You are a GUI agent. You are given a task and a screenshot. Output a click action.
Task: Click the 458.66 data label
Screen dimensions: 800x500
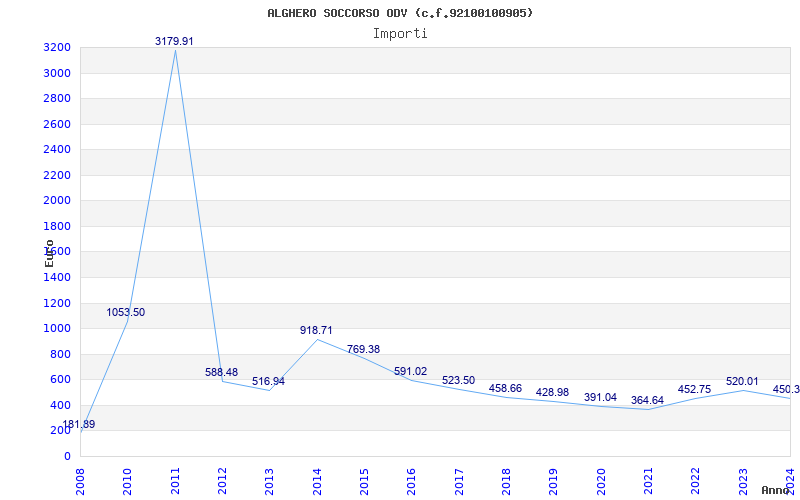tap(505, 389)
